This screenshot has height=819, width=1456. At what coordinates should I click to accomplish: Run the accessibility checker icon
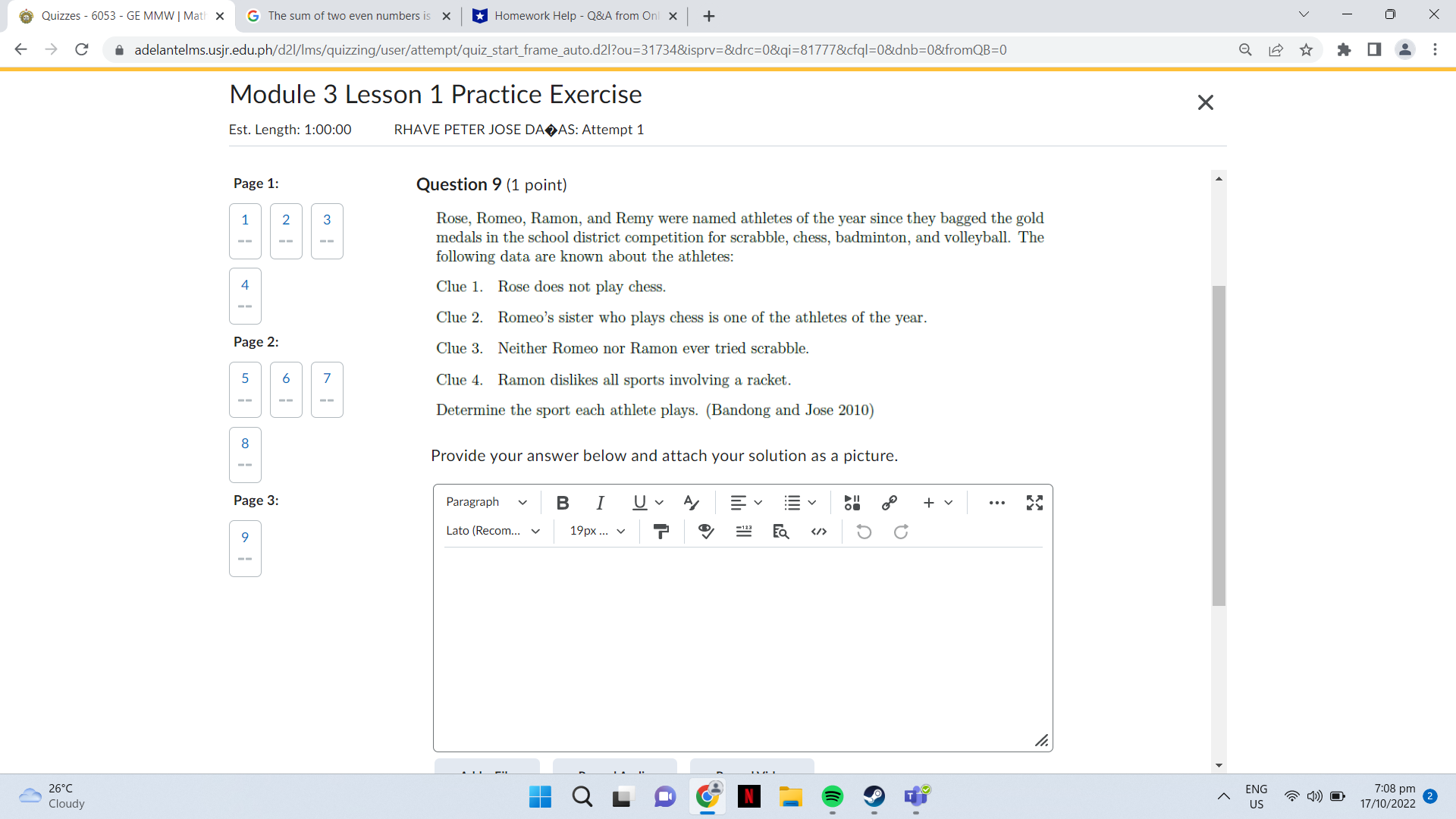[706, 532]
